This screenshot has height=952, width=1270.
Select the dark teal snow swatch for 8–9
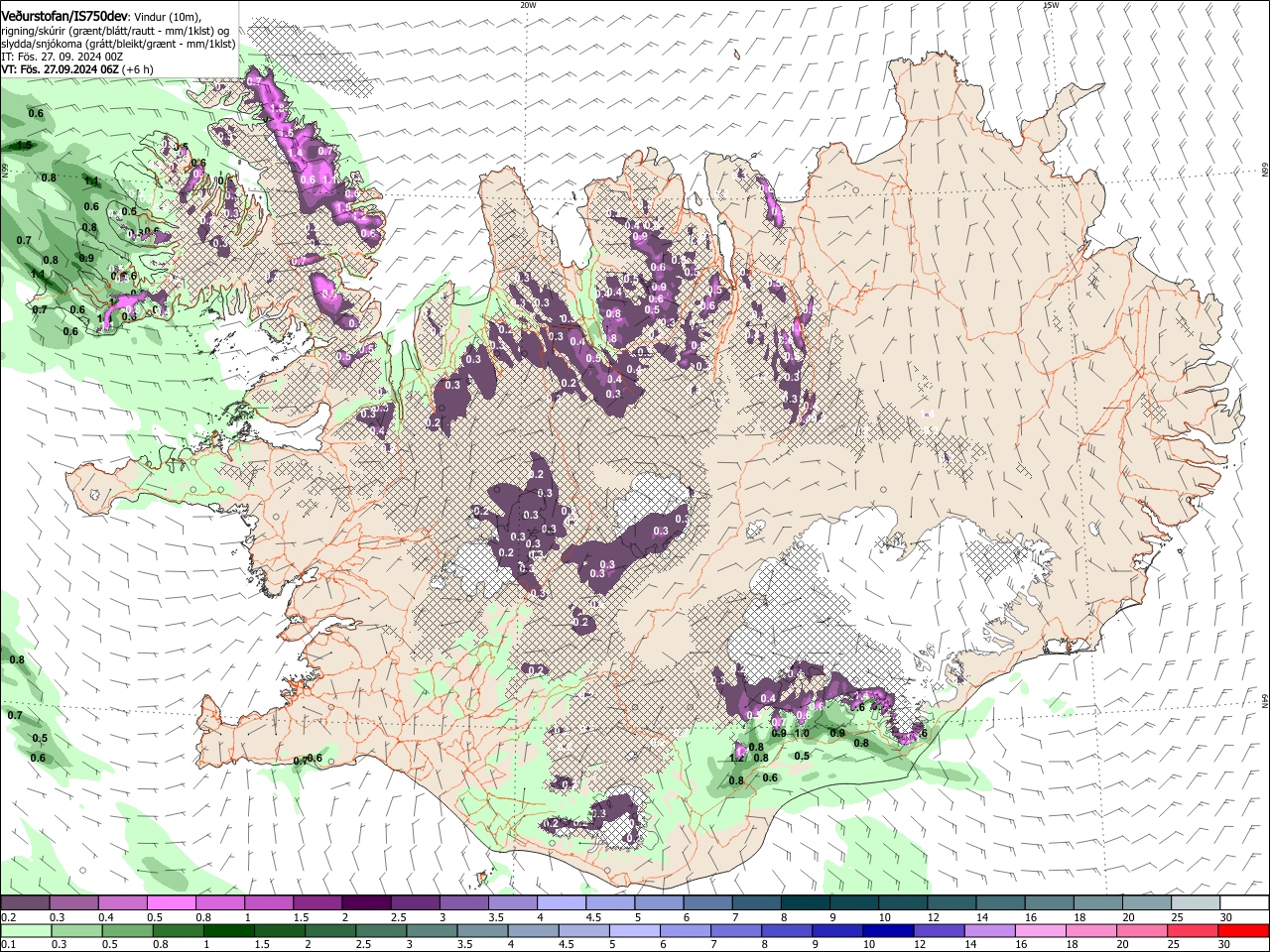pos(805,903)
